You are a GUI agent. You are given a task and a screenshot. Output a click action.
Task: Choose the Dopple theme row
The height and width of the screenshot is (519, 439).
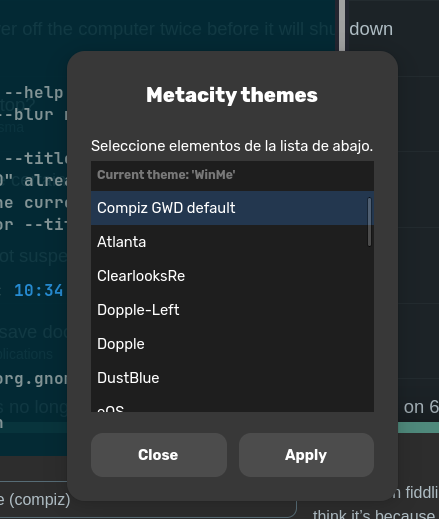232,344
